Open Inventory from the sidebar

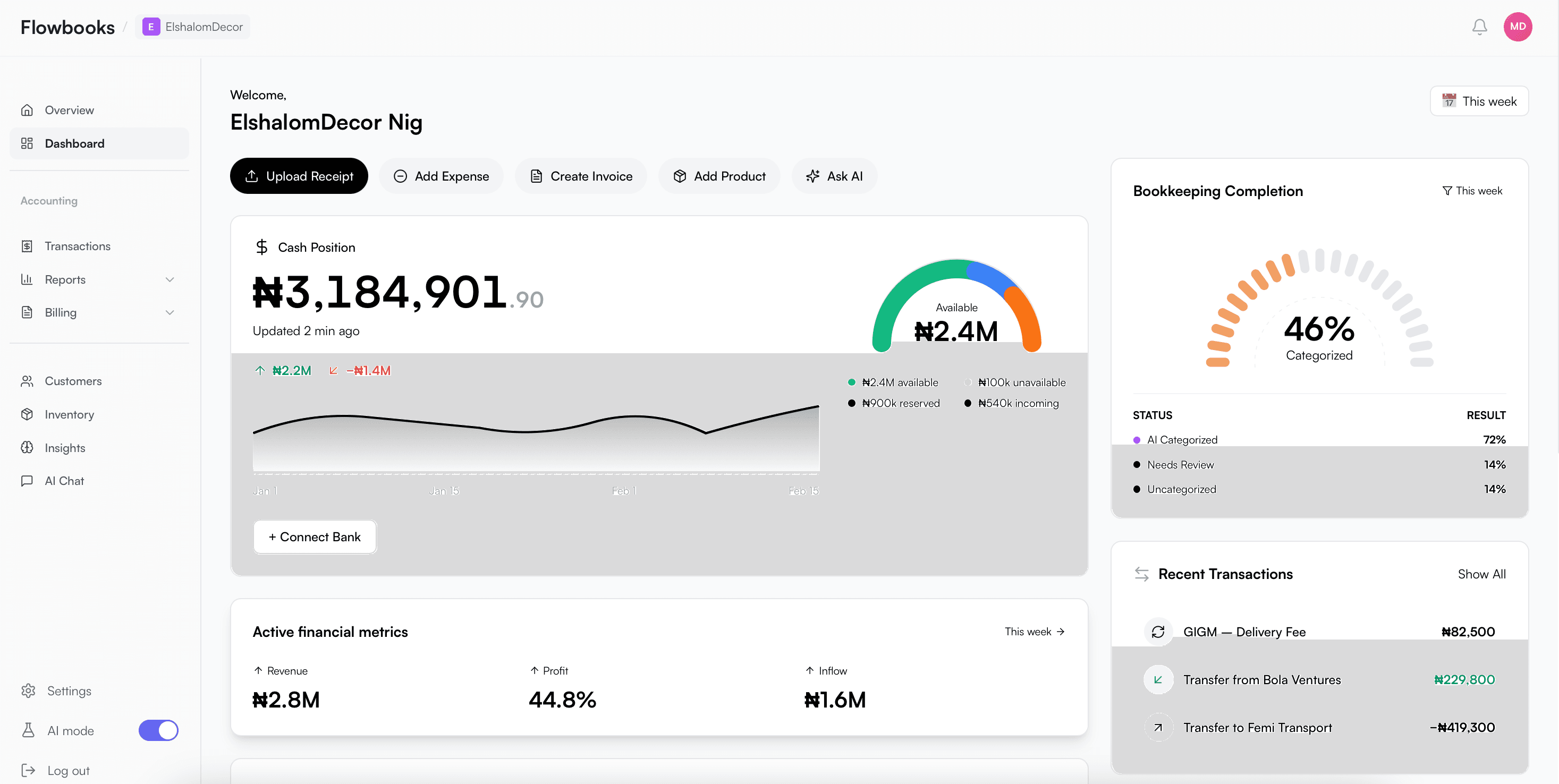pyautogui.click(x=69, y=414)
